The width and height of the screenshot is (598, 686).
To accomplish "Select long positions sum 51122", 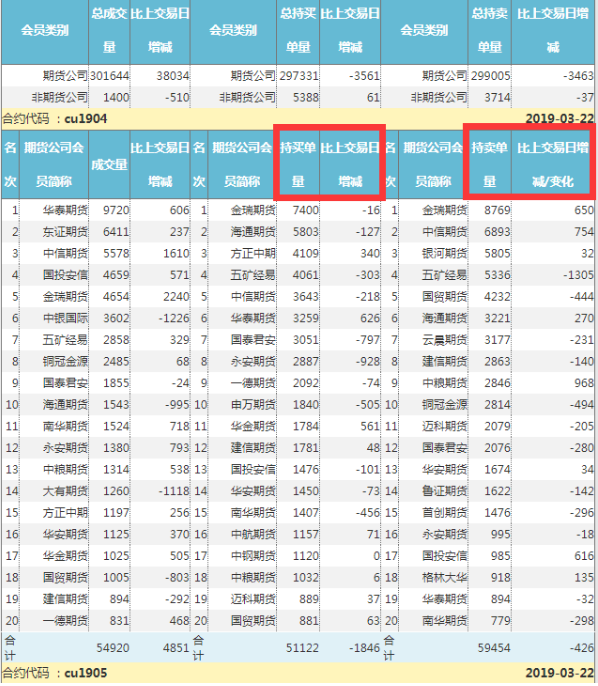I will 302,648.
